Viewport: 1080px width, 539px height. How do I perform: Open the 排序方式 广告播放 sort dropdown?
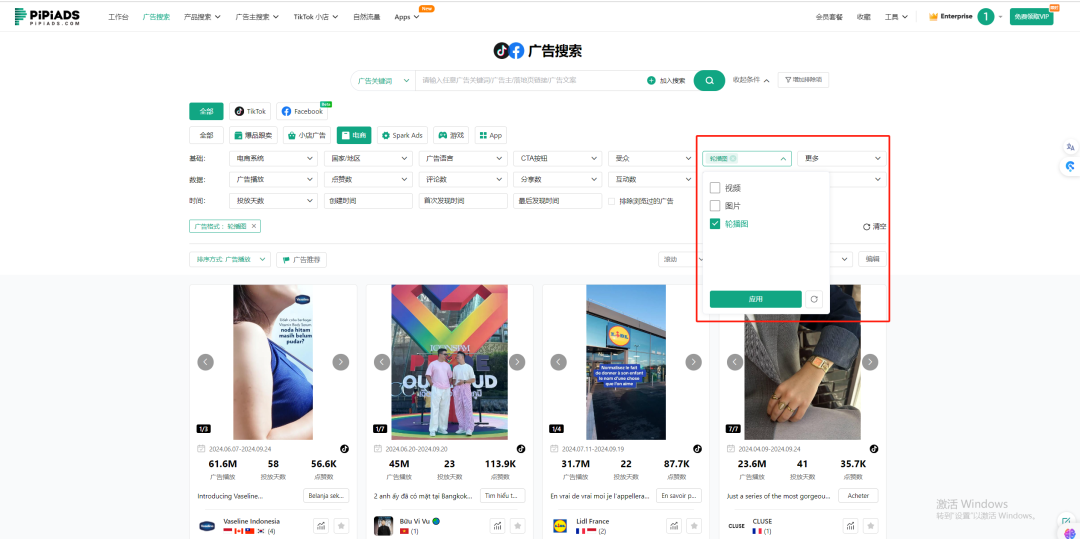230,259
